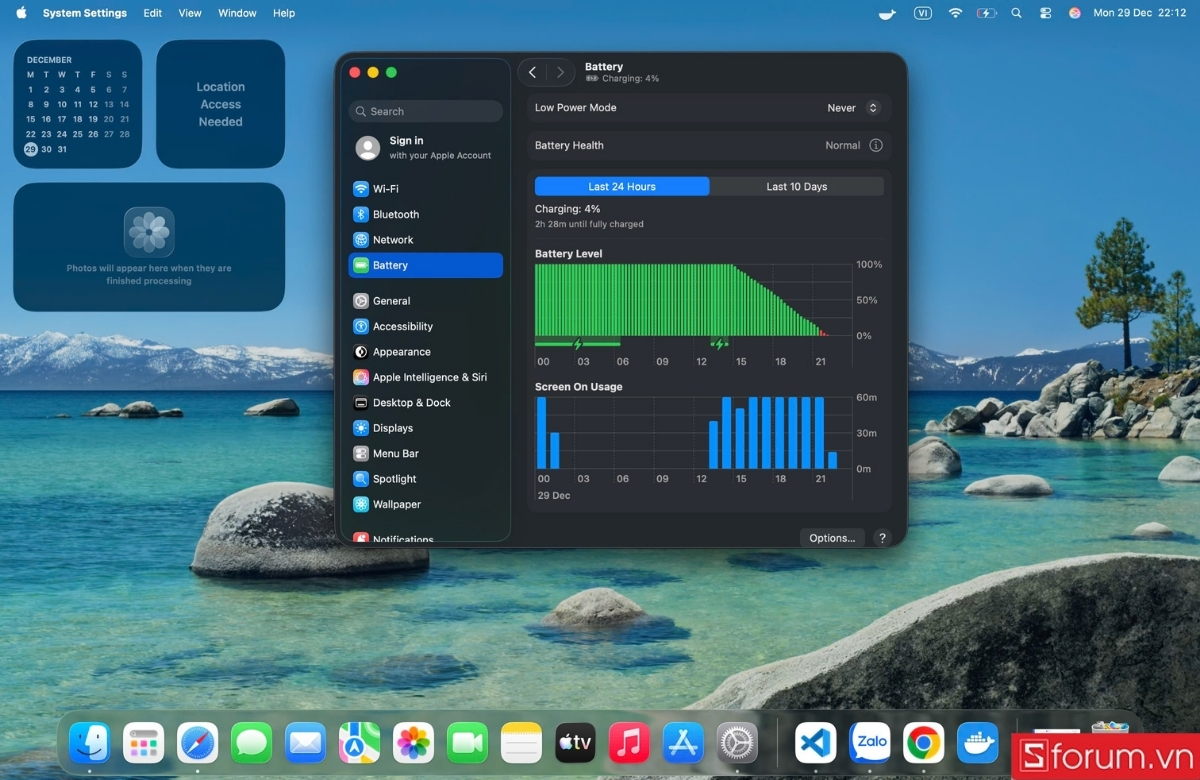Select Accessibility in the sidebar
The image size is (1200, 780).
(x=402, y=326)
